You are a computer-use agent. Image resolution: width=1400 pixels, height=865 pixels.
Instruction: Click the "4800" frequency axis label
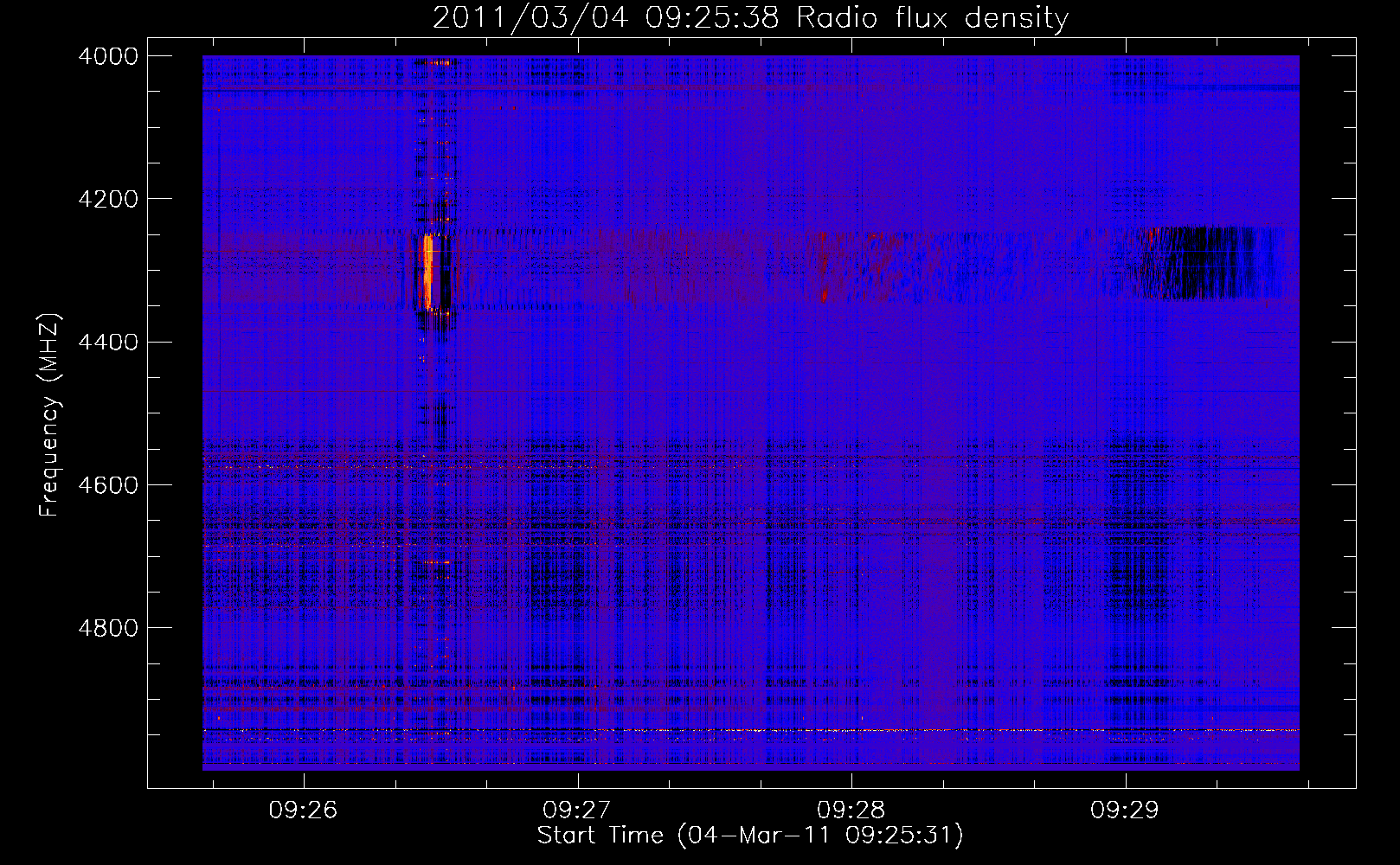click(x=107, y=628)
